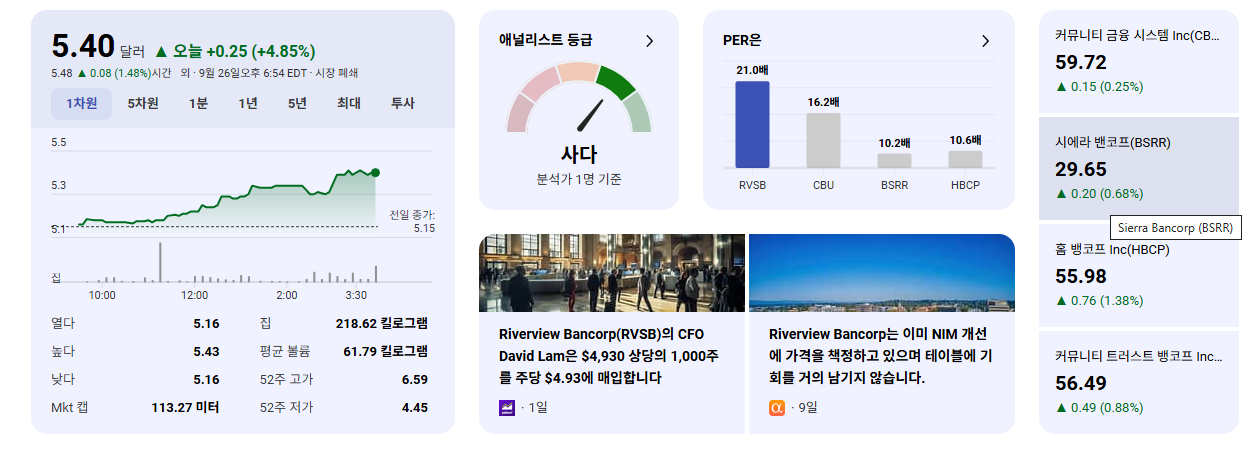
Task: Click the analyst gauge needle
Action: pos(590,116)
